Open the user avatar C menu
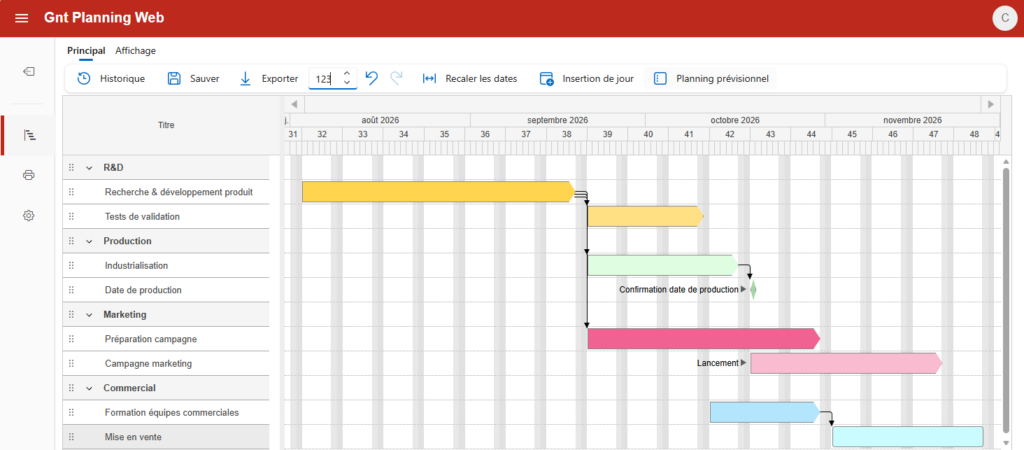This screenshot has height=450, width=1024. click(1005, 18)
